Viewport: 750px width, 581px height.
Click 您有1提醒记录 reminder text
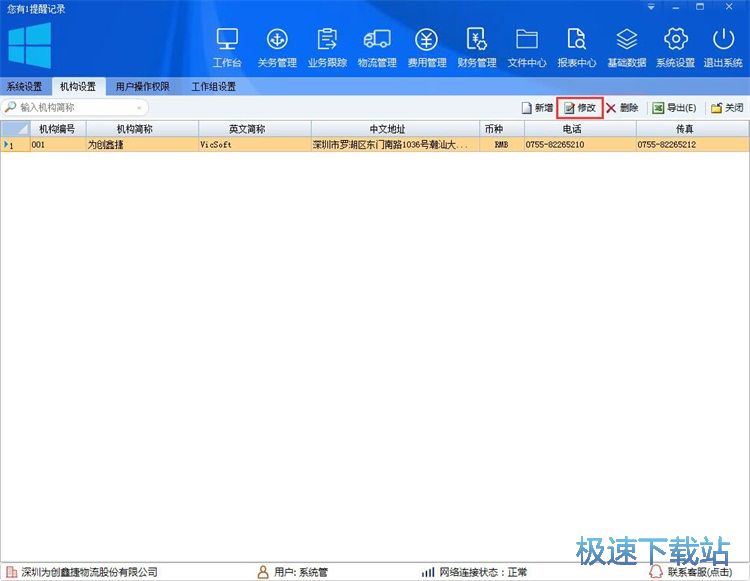pyautogui.click(x=36, y=9)
